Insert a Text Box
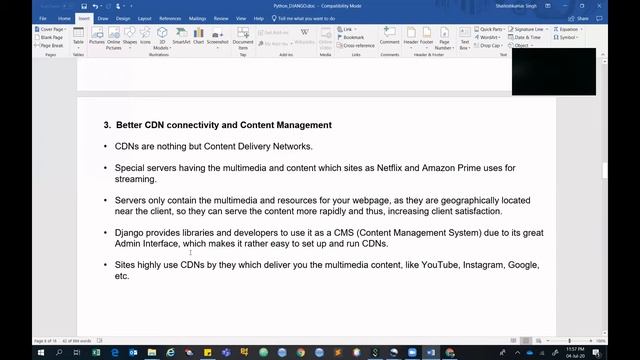Screen dimensions: 640x360 tap(464, 38)
